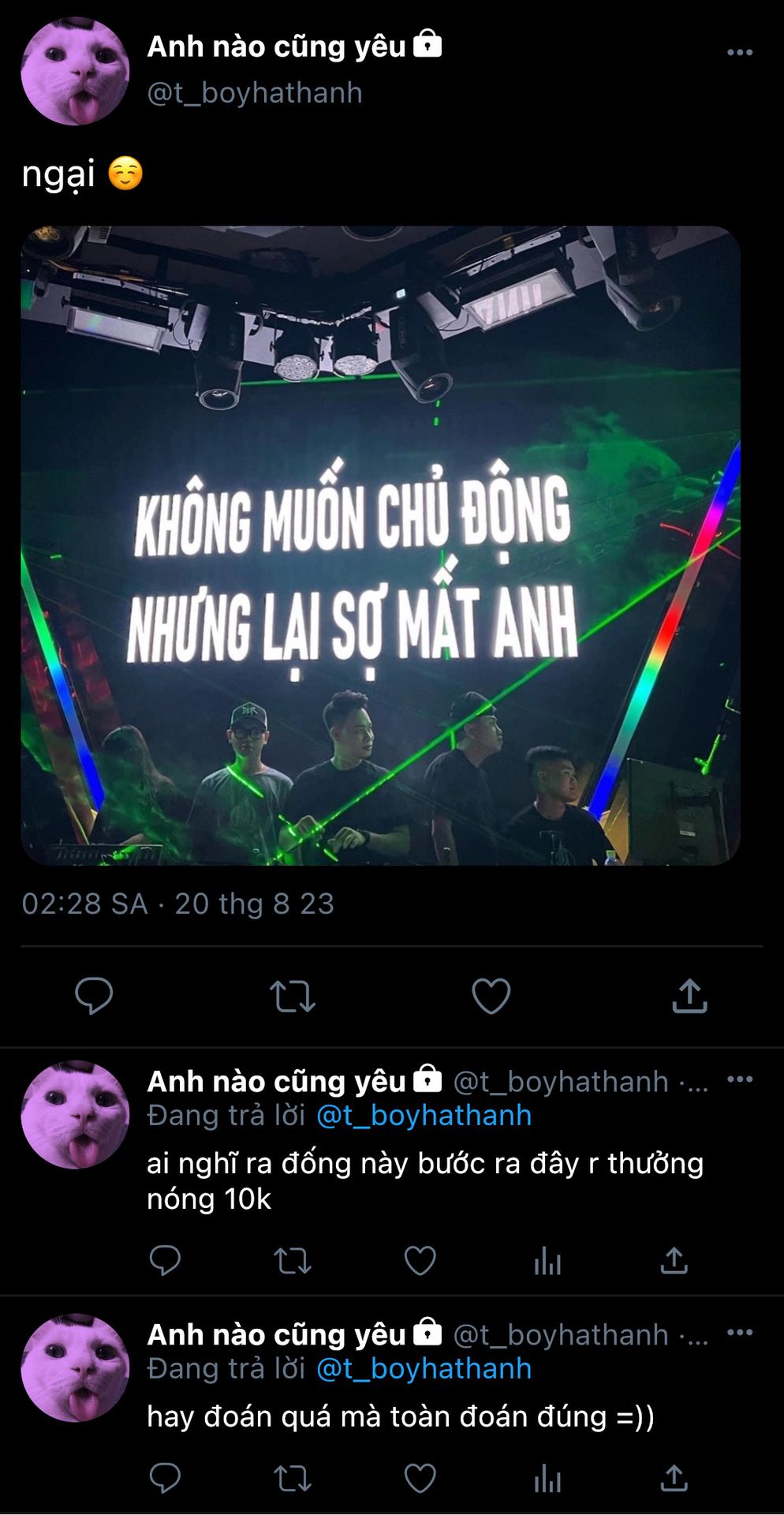Reply to the main tweet
Image resolution: width=784 pixels, height=1515 pixels.
(x=94, y=996)
